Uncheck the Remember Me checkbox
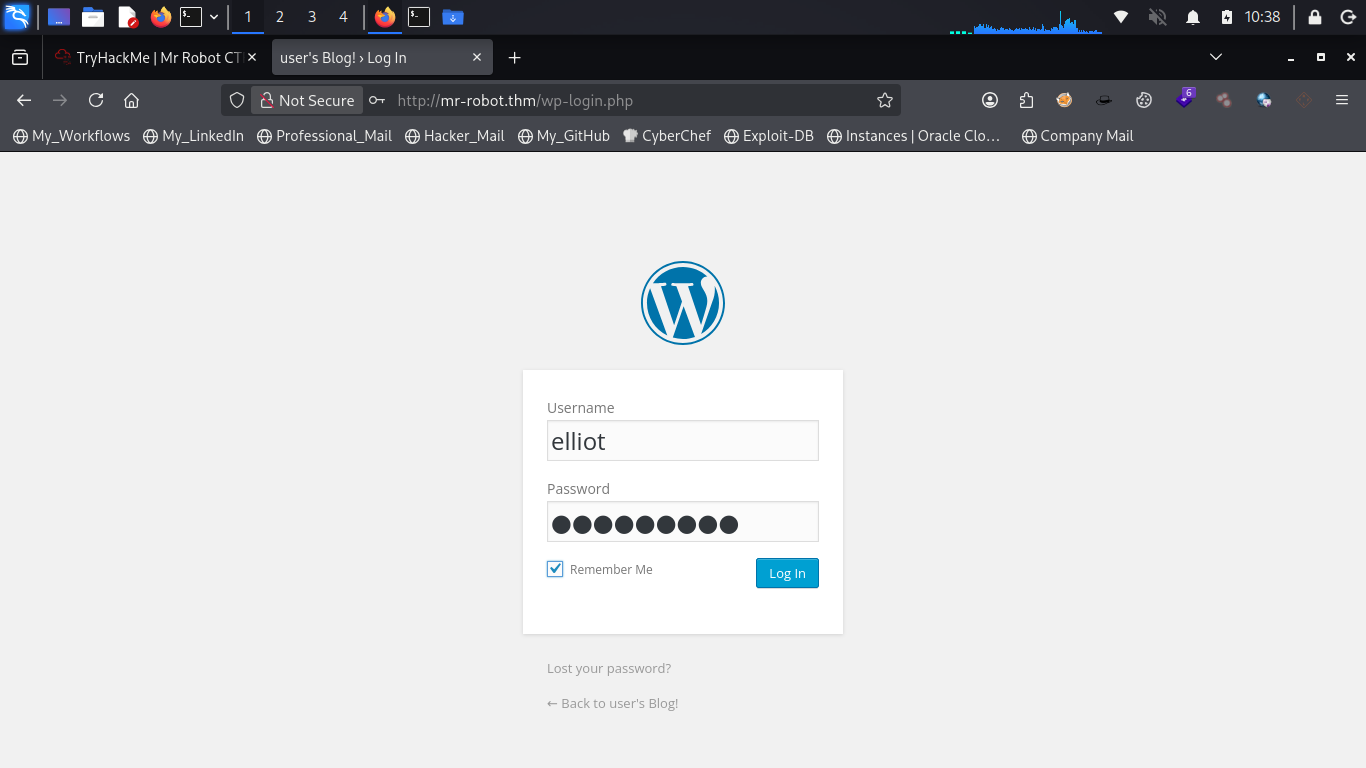 click(555, 569)
